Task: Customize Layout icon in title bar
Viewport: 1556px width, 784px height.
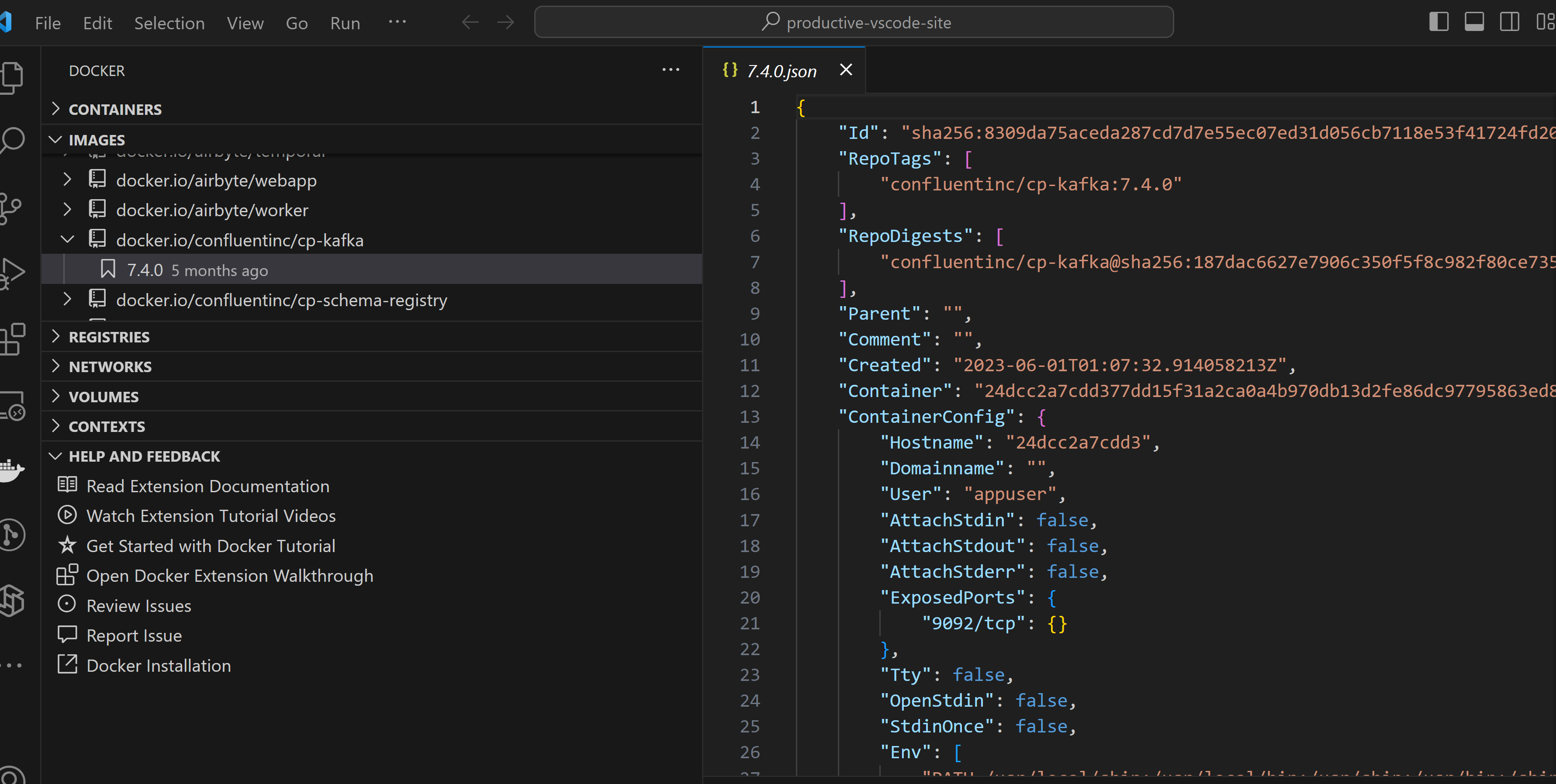Action: tap(1545, 22)
